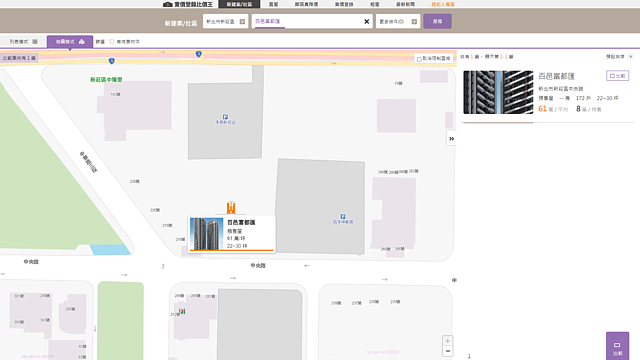
Task: Open the site logo homepage link
Action: coord(188,4)
